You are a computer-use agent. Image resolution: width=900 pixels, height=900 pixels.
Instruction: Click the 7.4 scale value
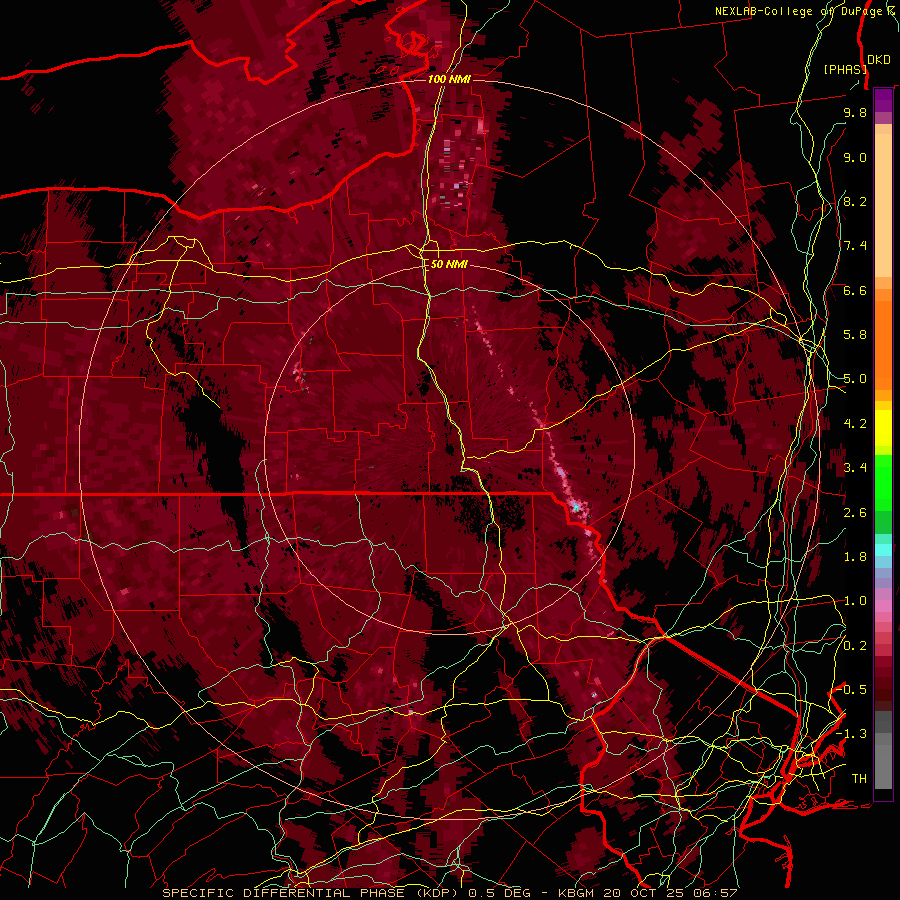point(855,246)
